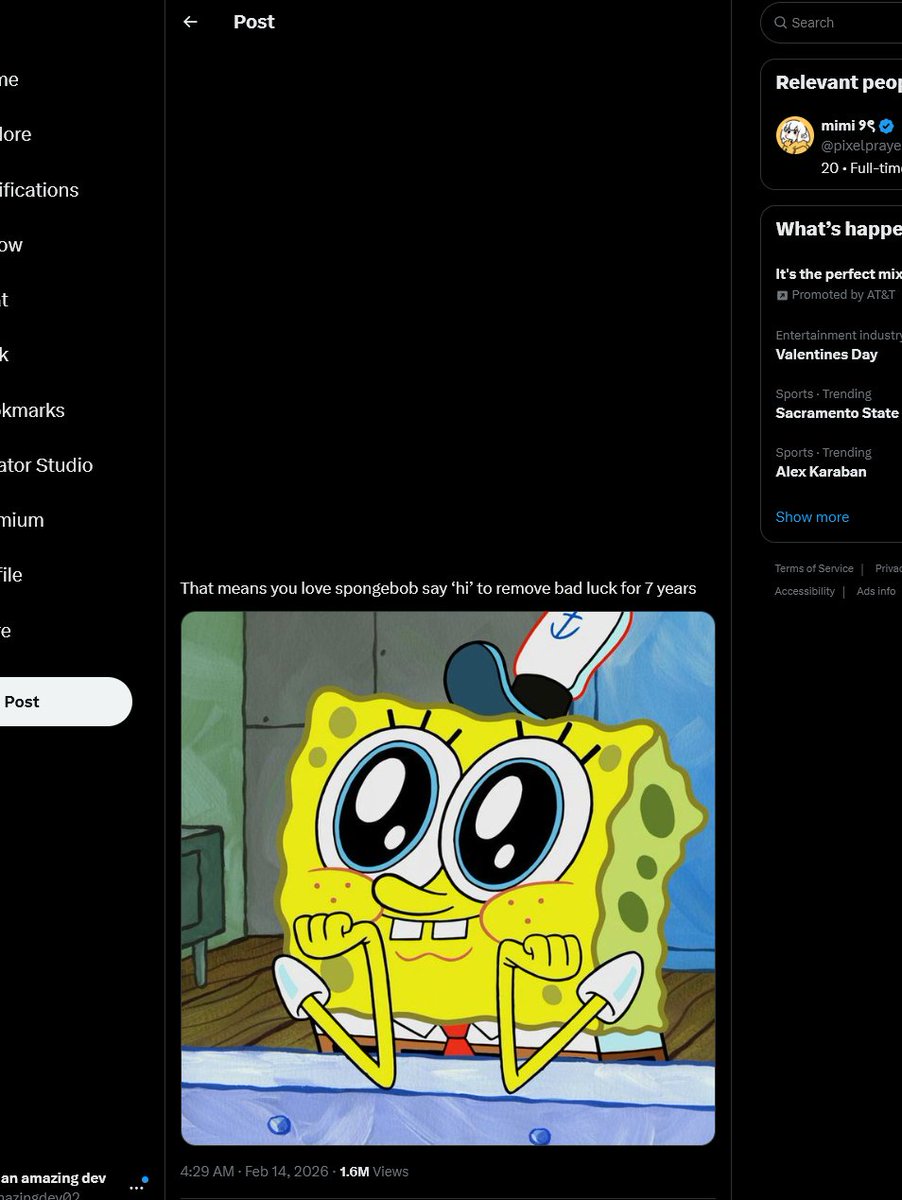902x1200 pixels.
Task: Click the Show more link
Action: point(811,516)
